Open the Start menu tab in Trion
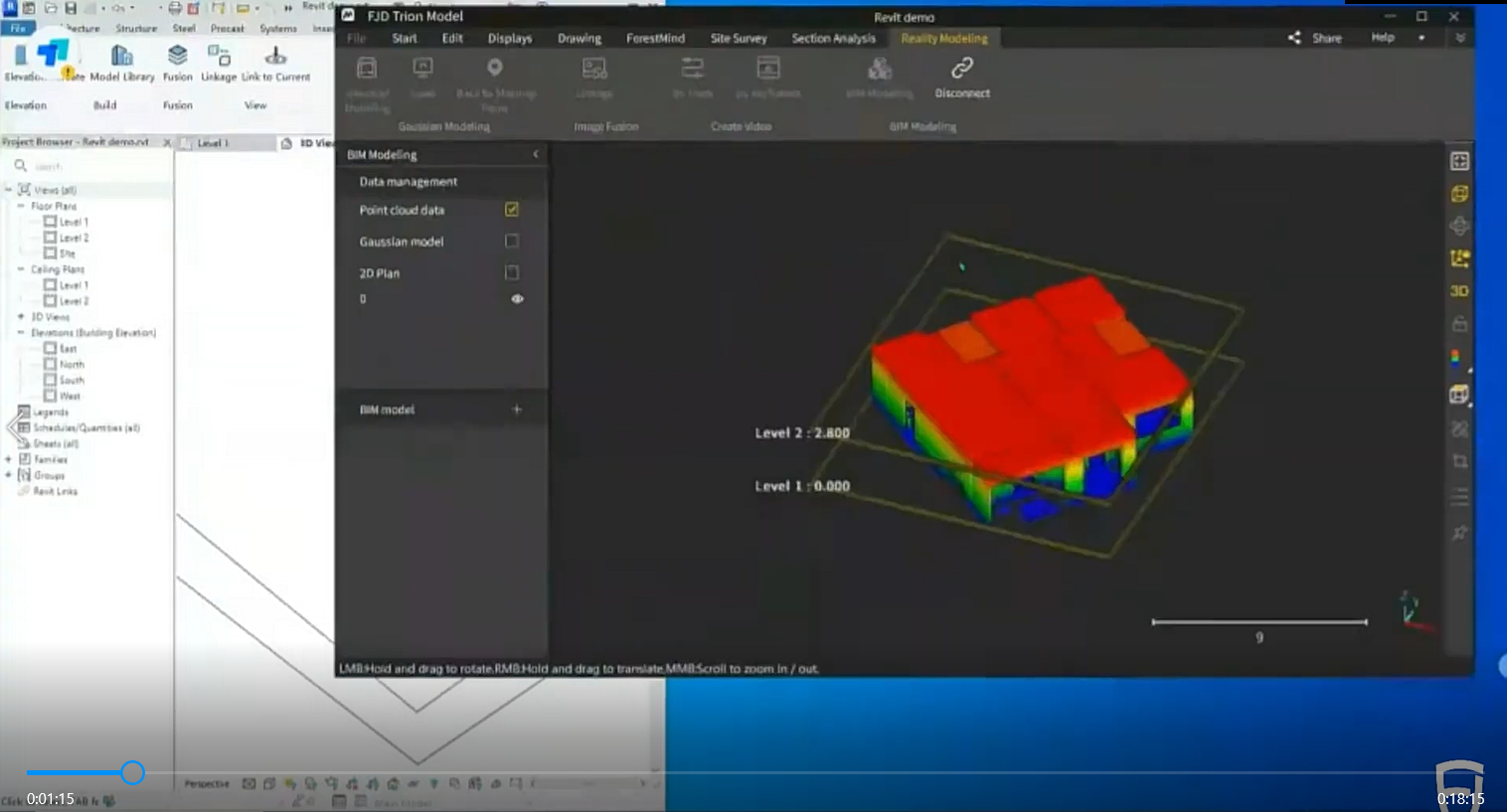1507x812 pixels. tap(405, 38)
